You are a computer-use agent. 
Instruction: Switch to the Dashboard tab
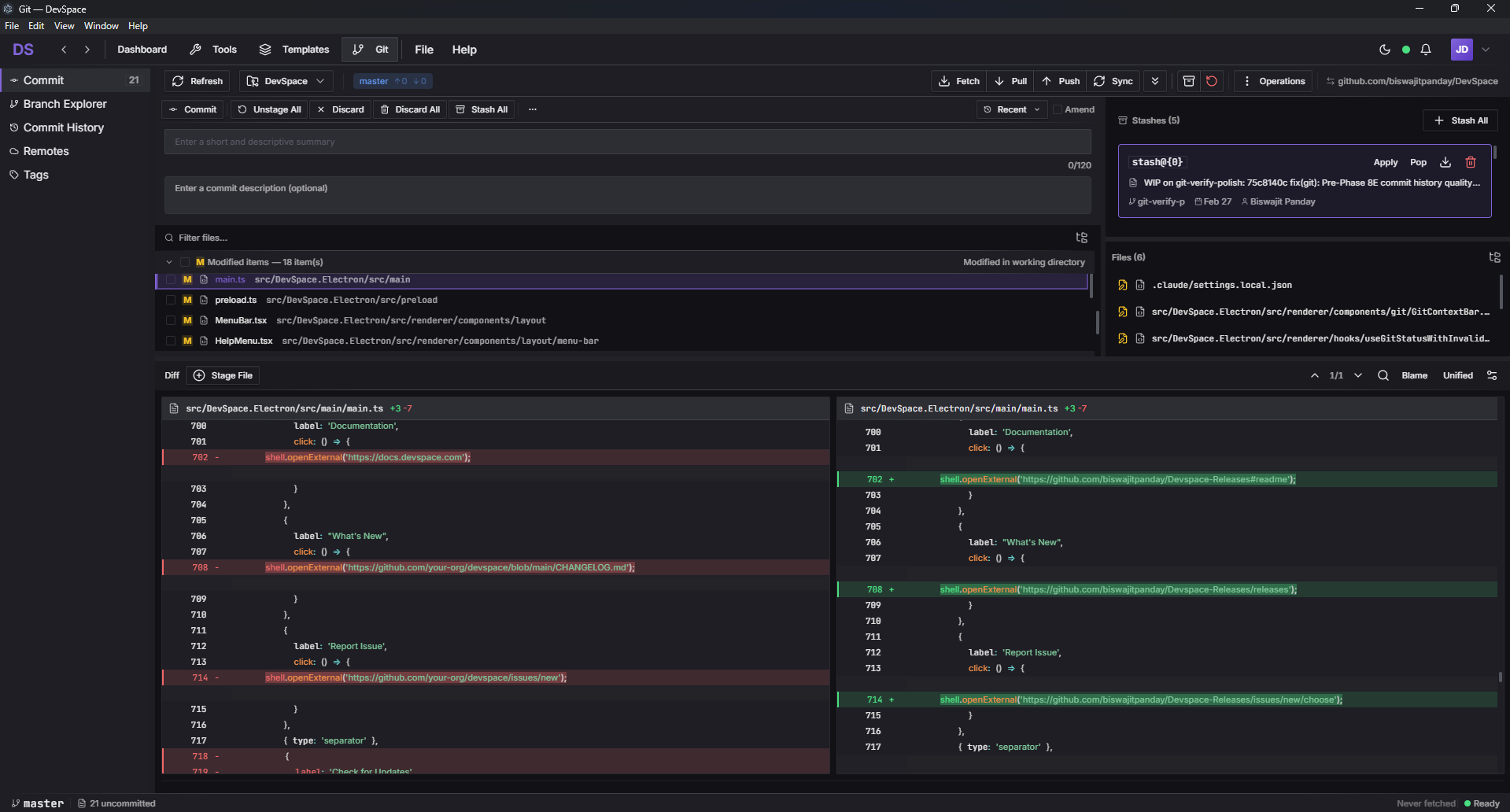(x=142, y=50)
